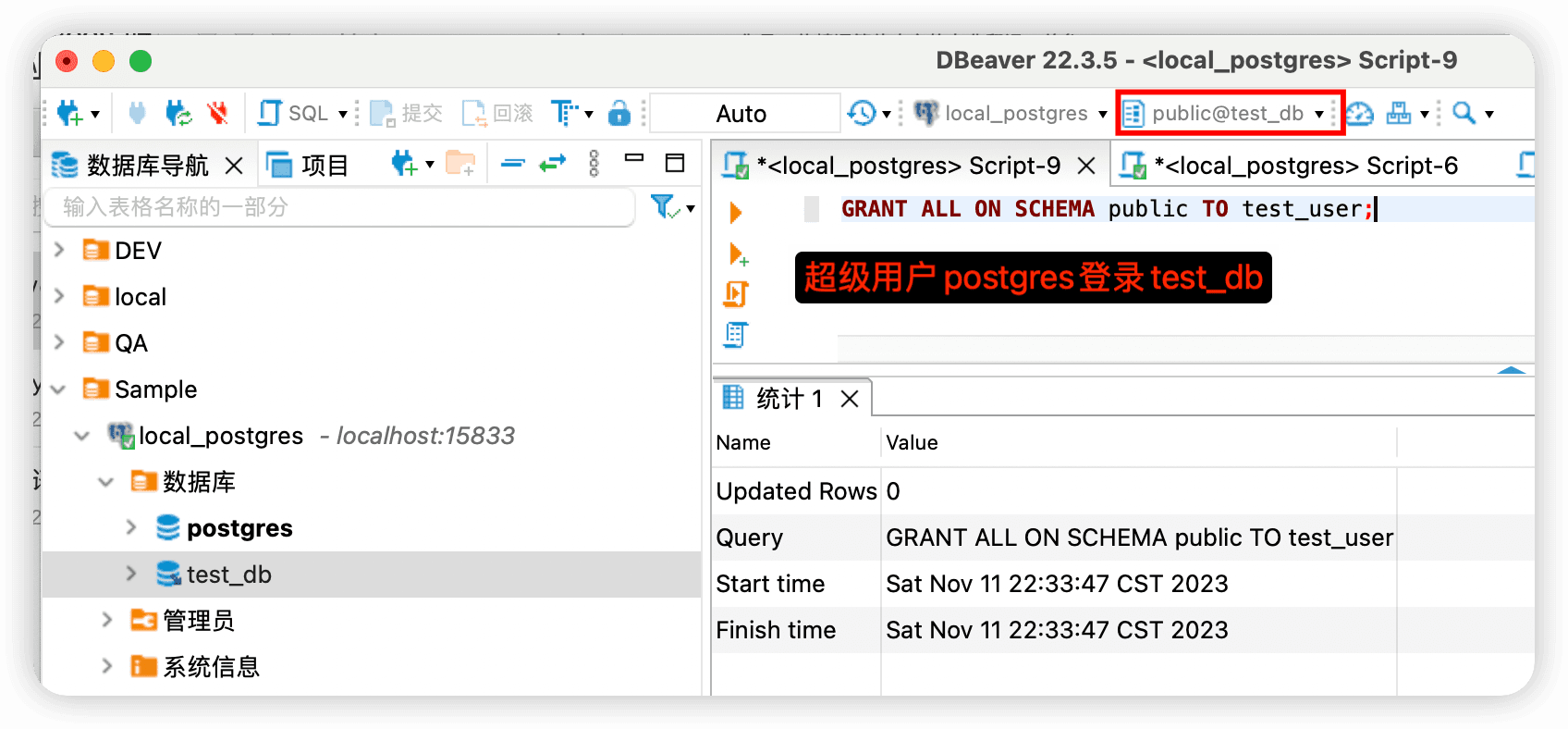This screenshot has width=1568, height=729.
Task: Expand the test_db database node
Action: 130,574
